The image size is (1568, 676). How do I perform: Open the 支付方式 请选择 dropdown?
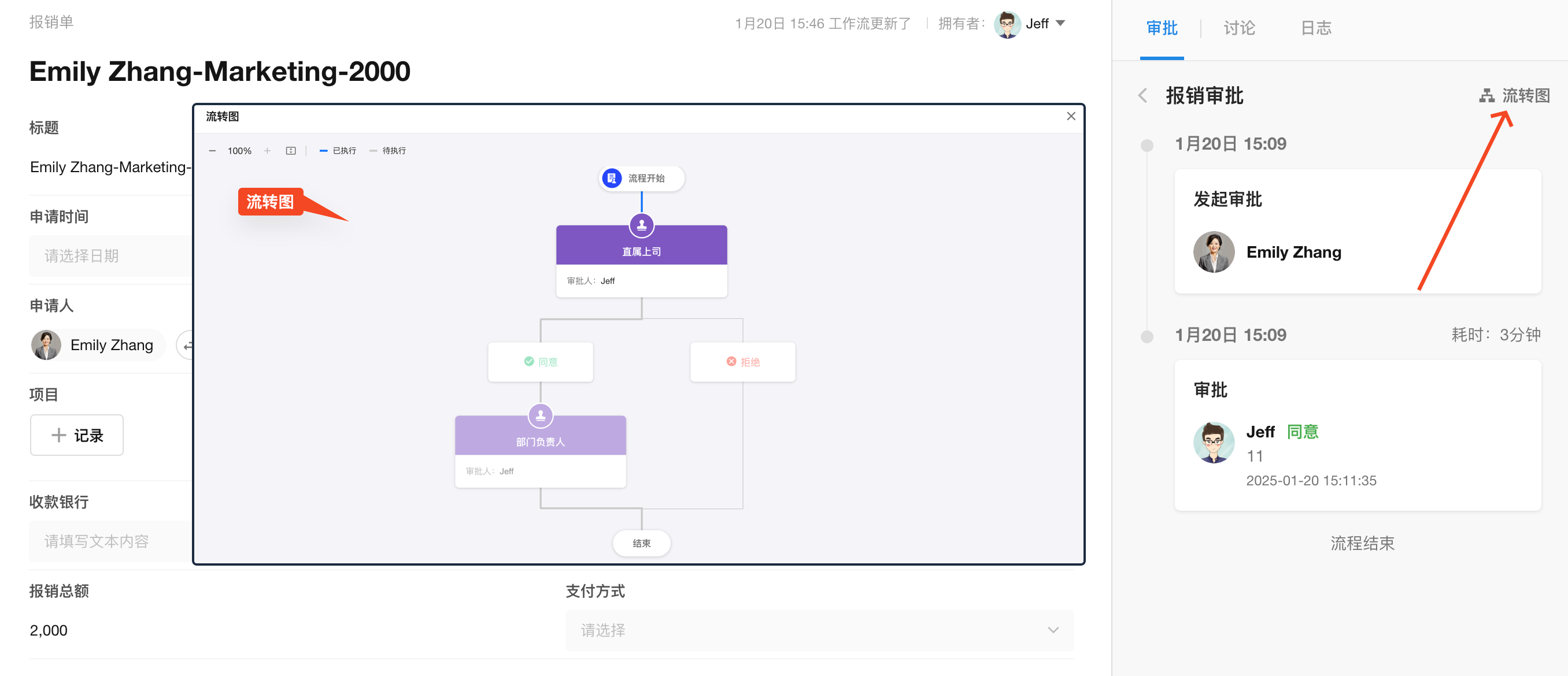(x=819, y=630)
